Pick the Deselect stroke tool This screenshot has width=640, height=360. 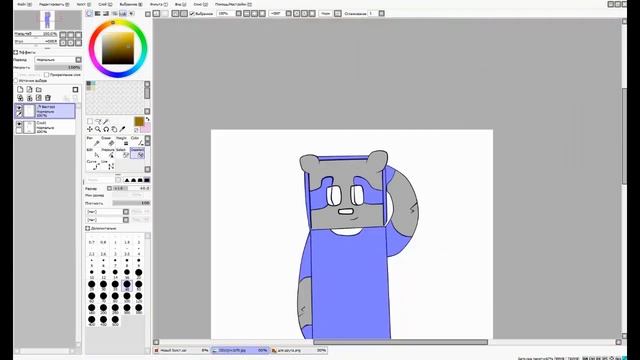137,153
